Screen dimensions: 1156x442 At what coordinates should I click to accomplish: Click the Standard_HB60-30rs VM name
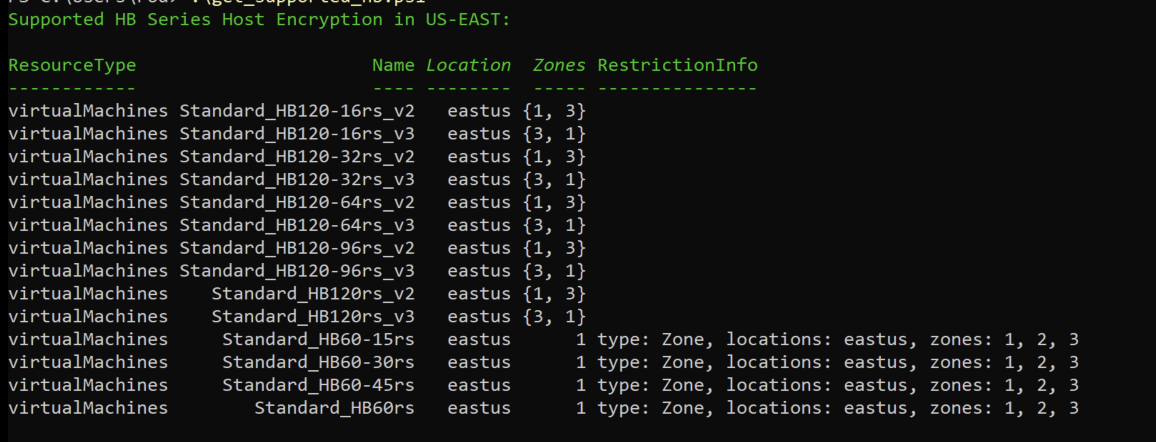pos(318,362)
